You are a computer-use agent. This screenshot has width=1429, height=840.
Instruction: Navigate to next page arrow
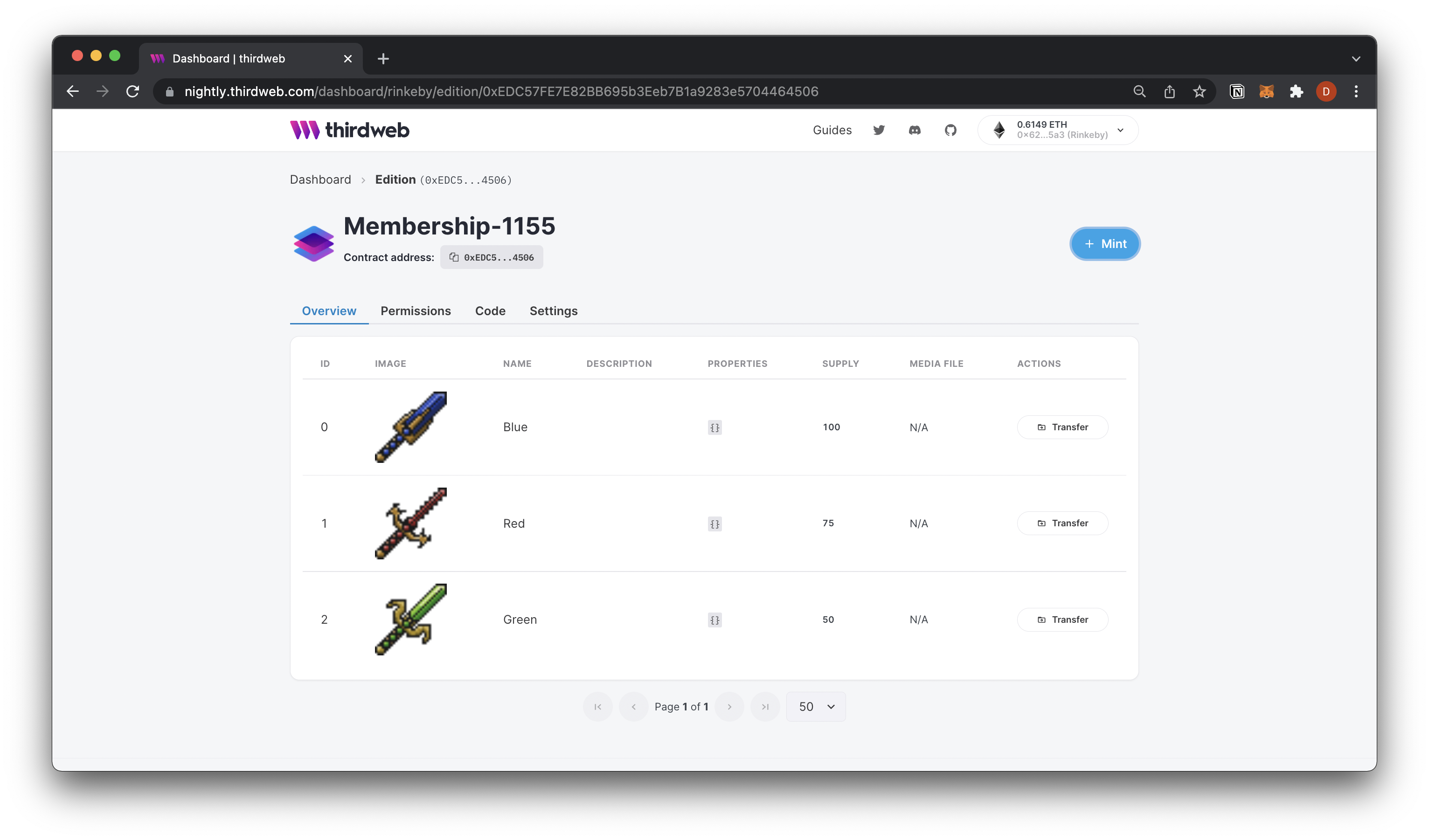(x=731, y=706)
